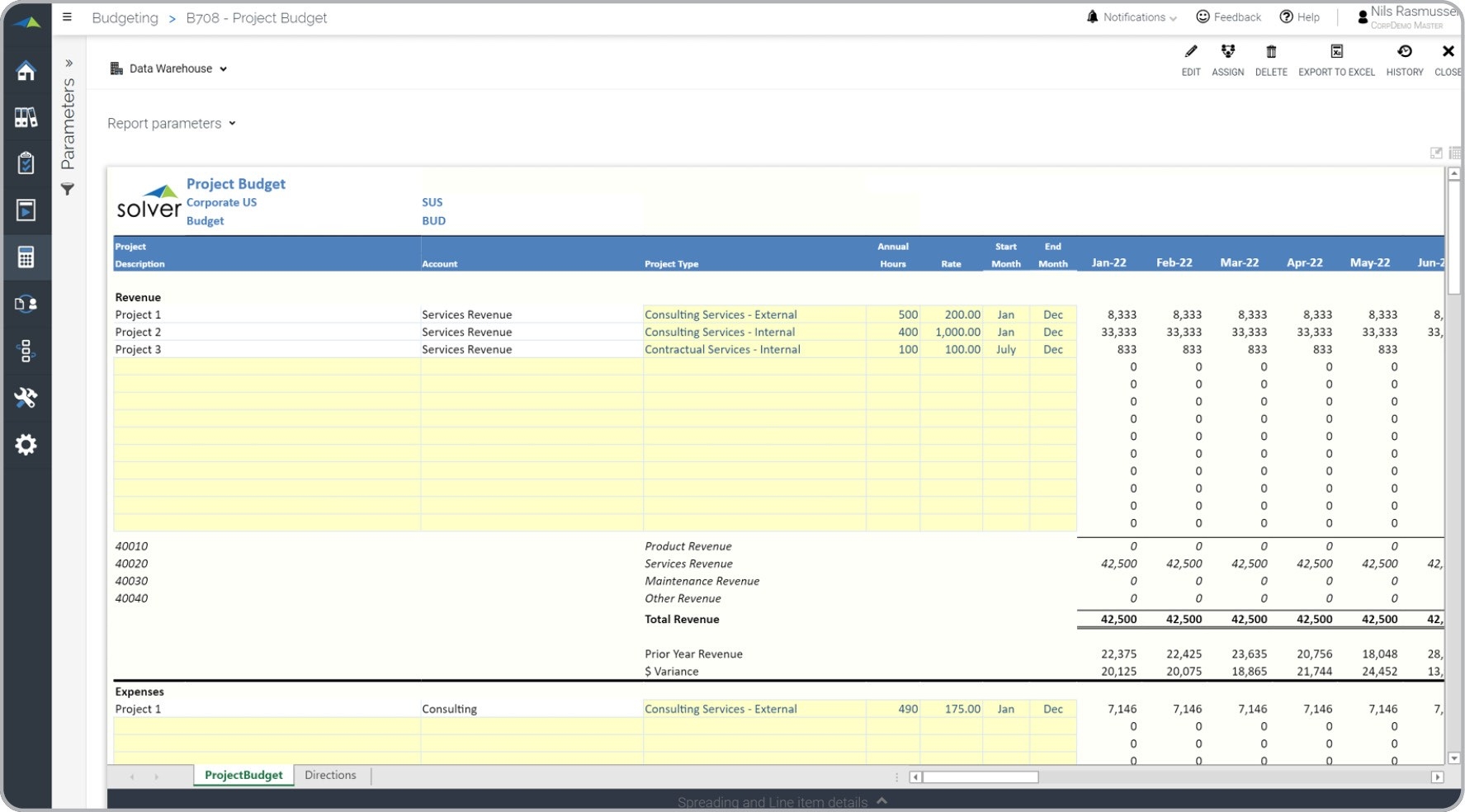Open Settings via the gear icon
The width and height of the screenshot is (1465, 812).
tap(27, 445)
